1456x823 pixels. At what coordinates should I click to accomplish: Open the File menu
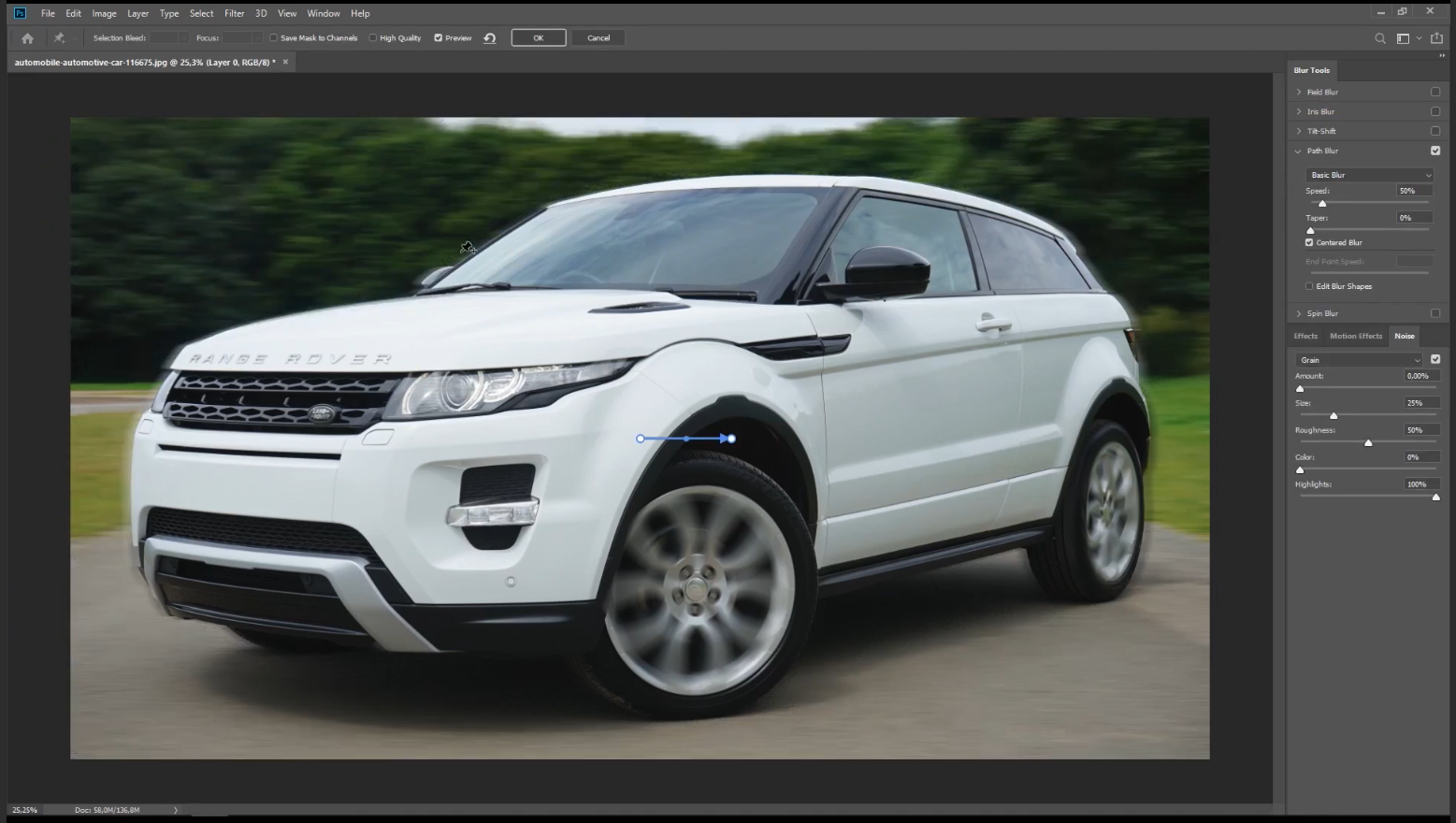pyautogui.click(x=48, y=13)
